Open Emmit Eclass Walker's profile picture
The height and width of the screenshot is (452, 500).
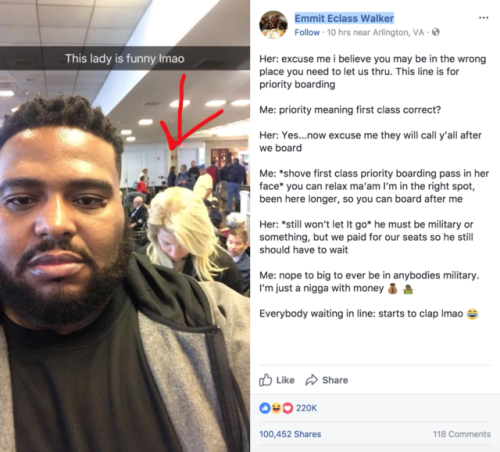pyautogui.click(x=273, y=25)
